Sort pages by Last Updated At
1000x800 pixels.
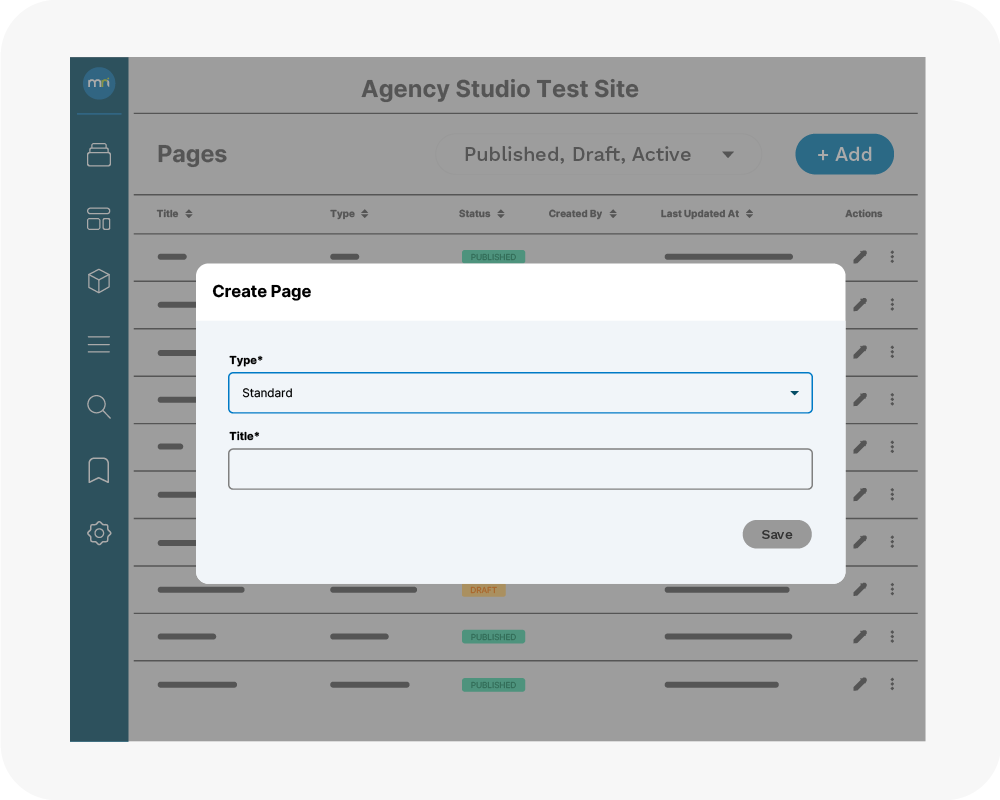[706, 214]
